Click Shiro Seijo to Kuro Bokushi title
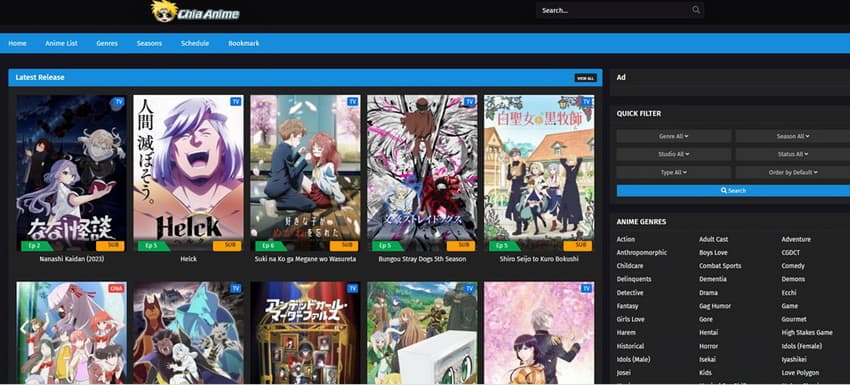The width and height of the screenshot is (850, 385). 539,259
